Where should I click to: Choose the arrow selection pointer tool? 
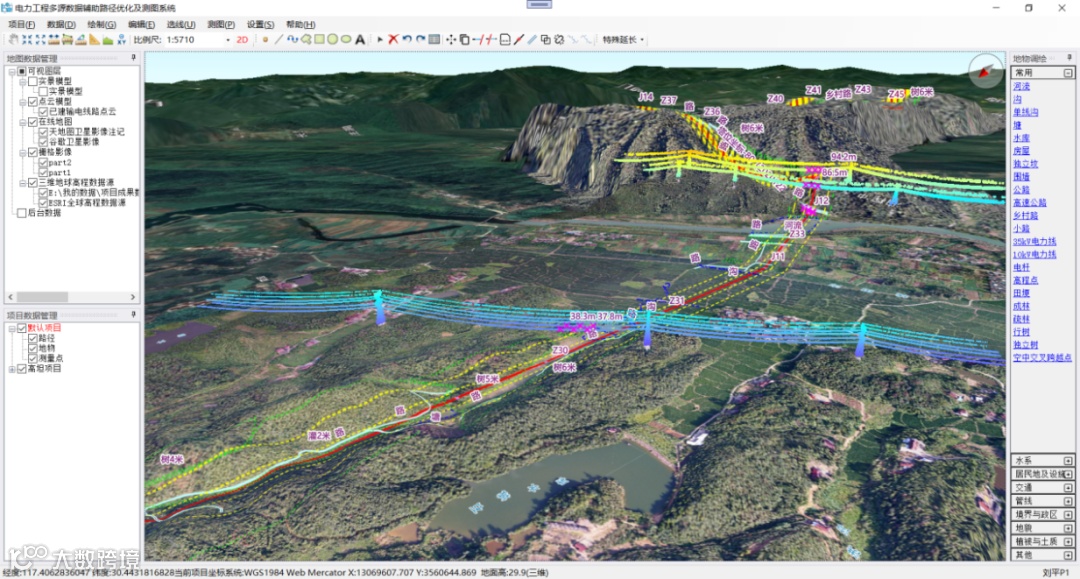point(380,40)
